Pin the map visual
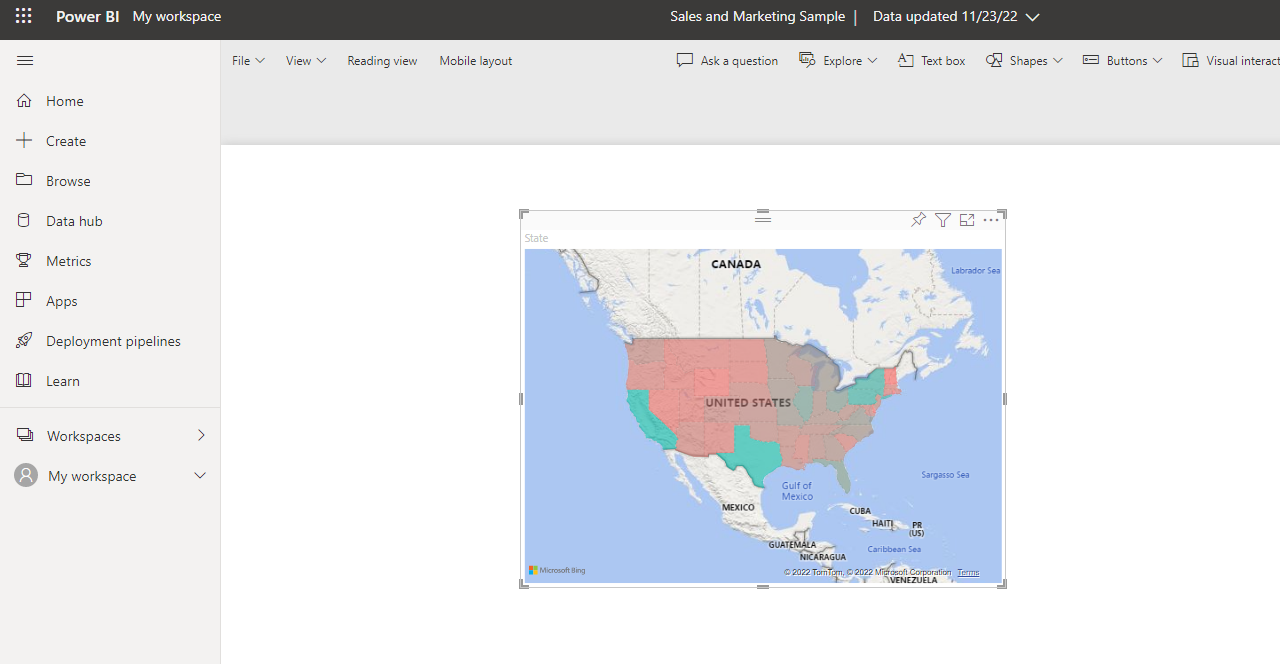The width and height of the screenshot is (1280, 664). (918, 220)
